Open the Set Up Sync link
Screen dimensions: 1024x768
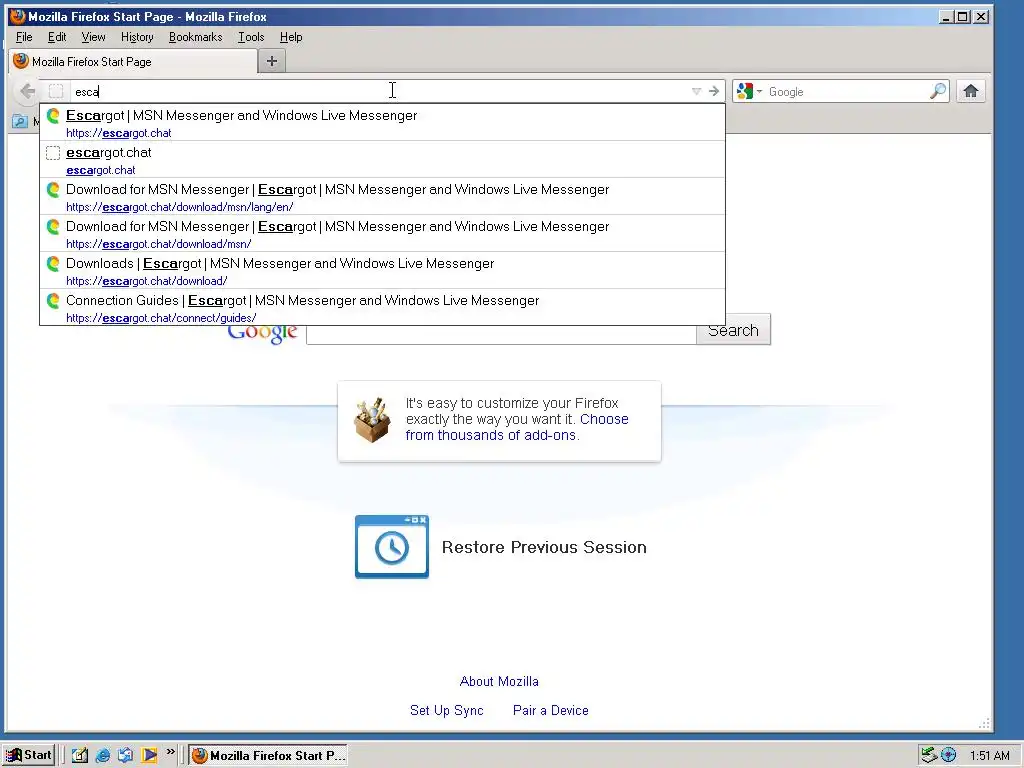click(x=447, y=710)
